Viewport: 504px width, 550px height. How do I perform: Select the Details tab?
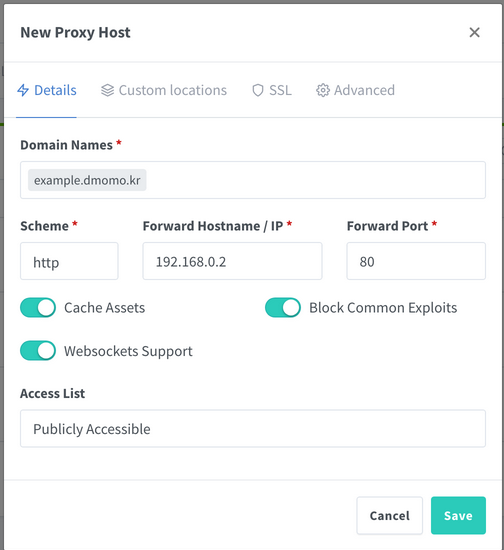(46, 90)
